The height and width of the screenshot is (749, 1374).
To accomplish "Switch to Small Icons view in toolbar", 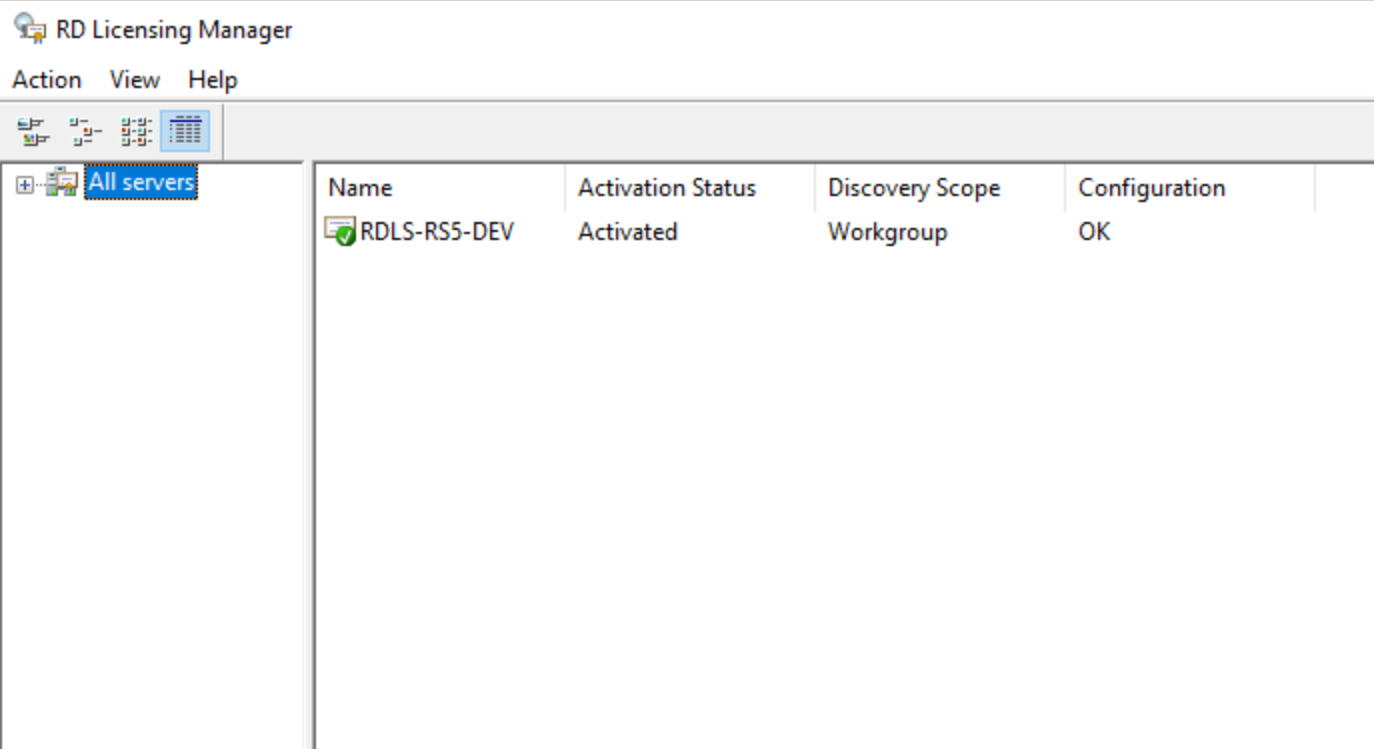I will pyautogui.click(x=84, y=131).
